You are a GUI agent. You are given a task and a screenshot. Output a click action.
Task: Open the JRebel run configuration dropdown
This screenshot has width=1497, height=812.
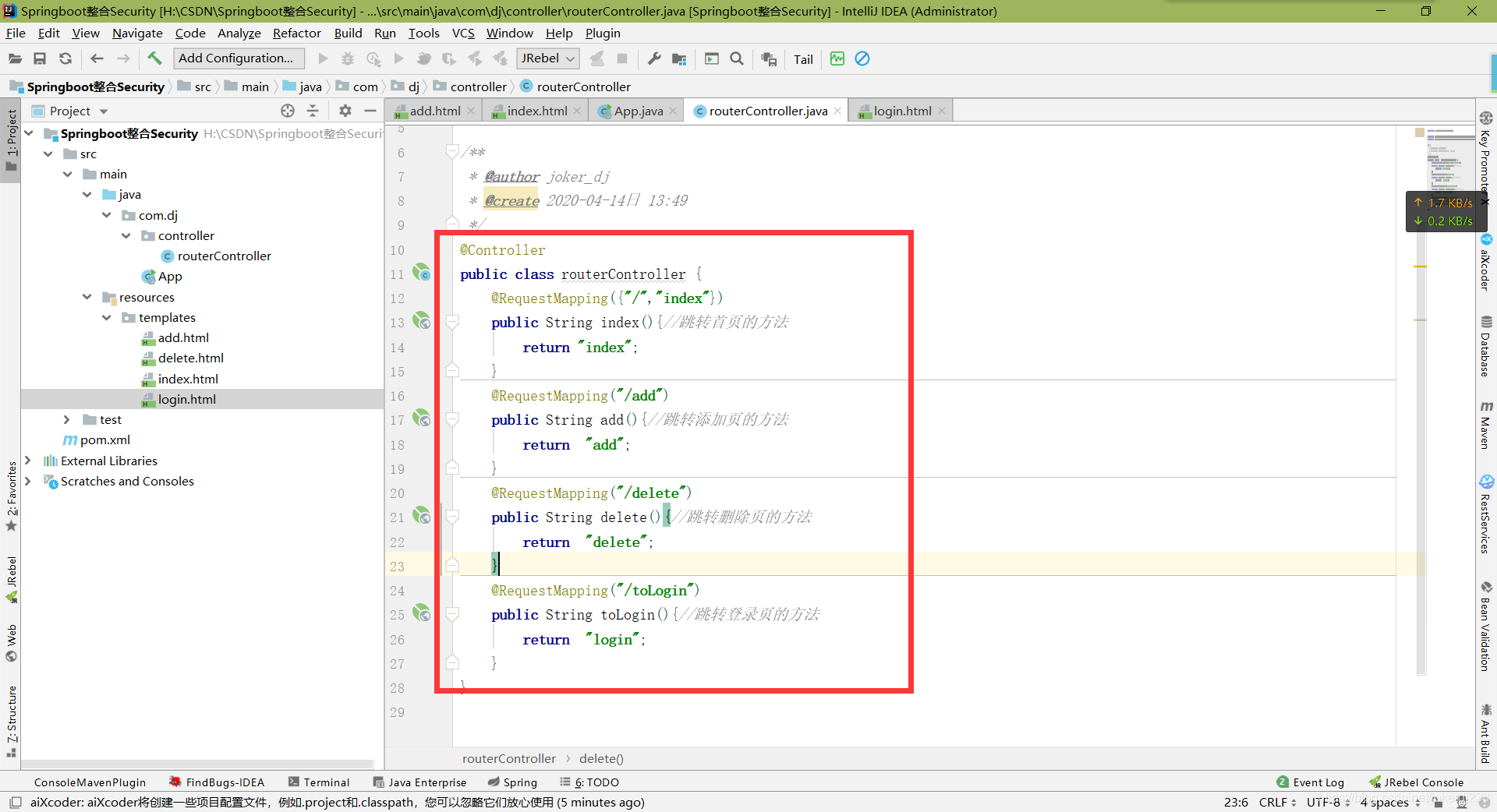[548, 58]
